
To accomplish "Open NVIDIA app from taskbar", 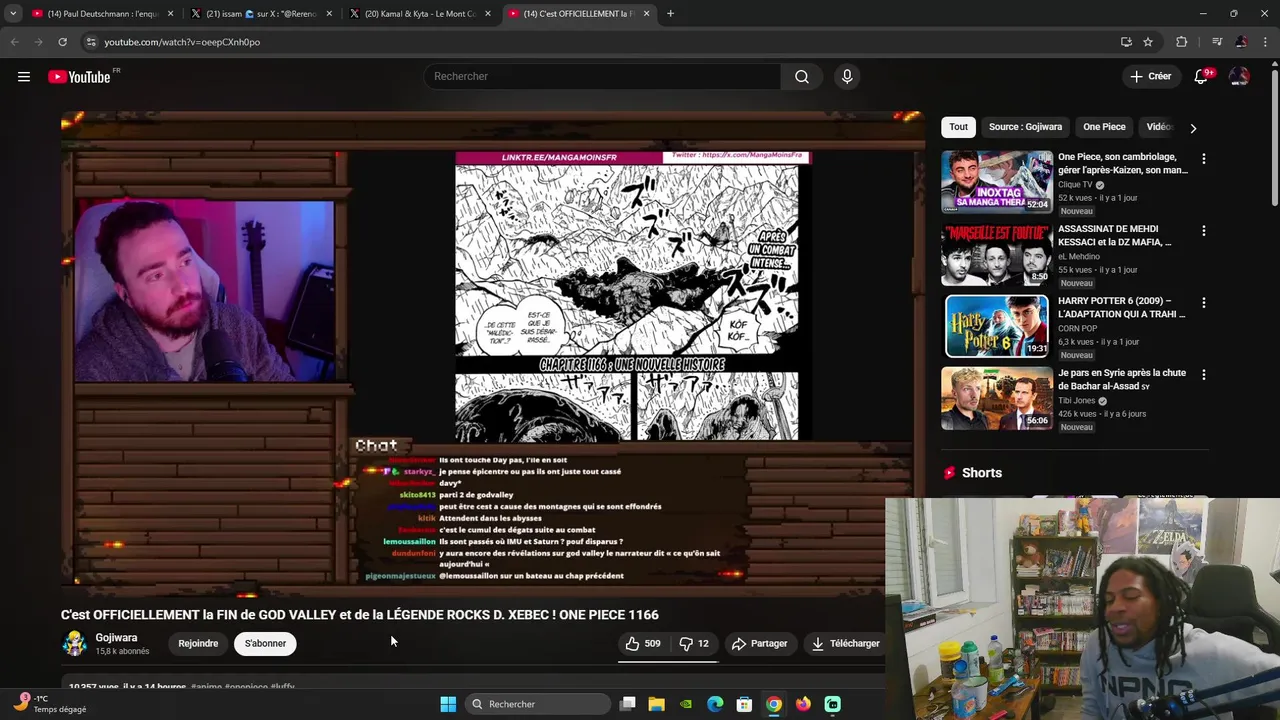I will pos(686,704).
